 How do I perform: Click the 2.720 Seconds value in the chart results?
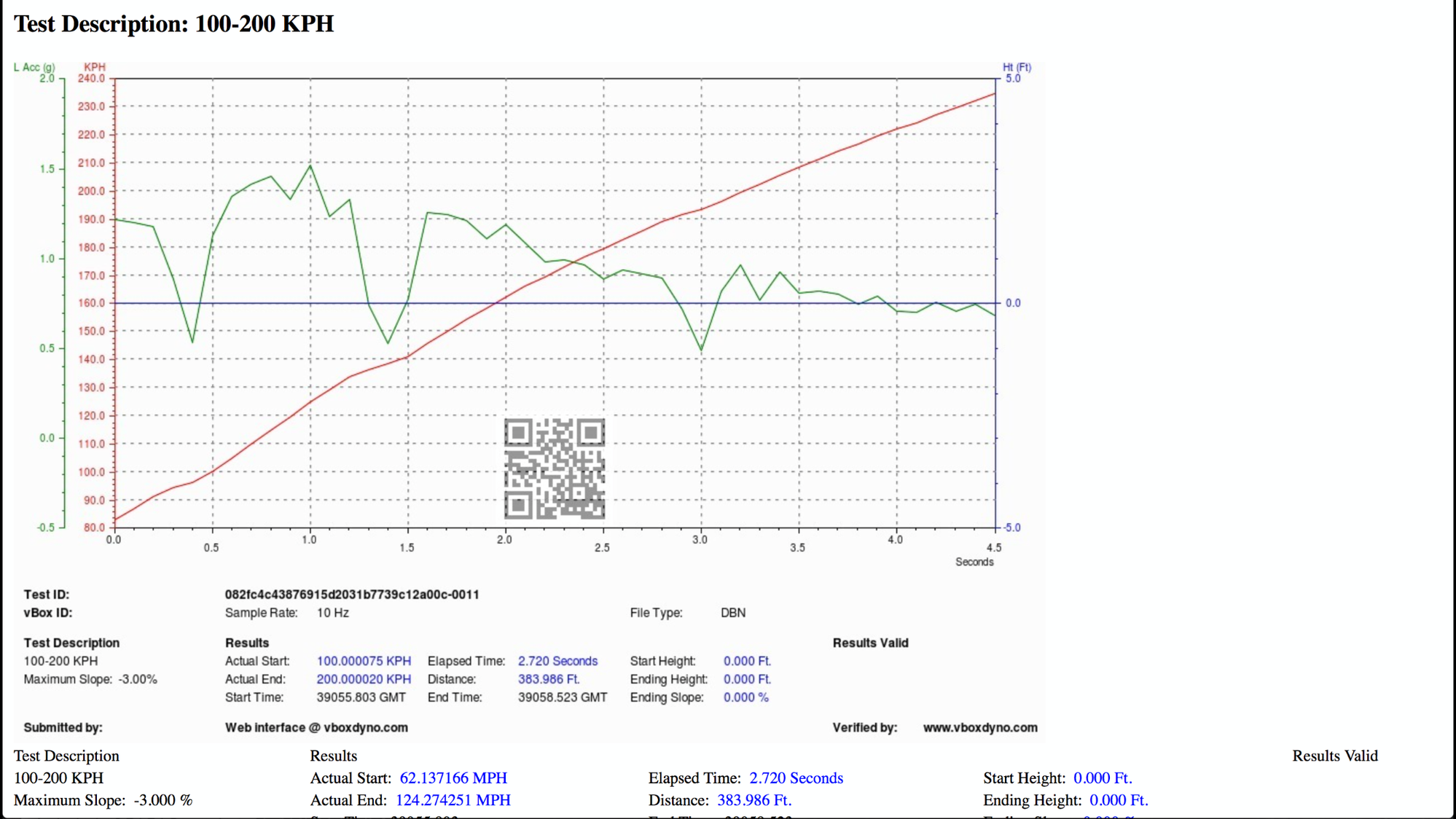click(557, 661)
